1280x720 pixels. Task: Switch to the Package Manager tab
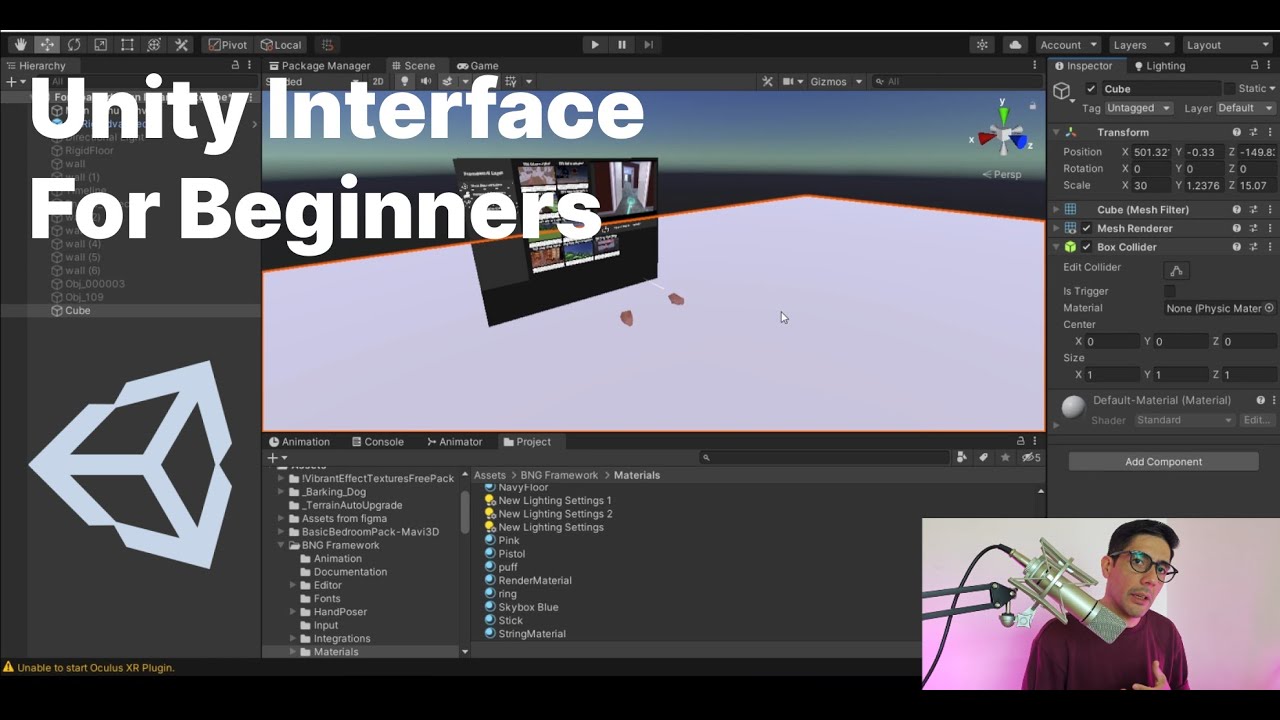(x=318, y=66)
